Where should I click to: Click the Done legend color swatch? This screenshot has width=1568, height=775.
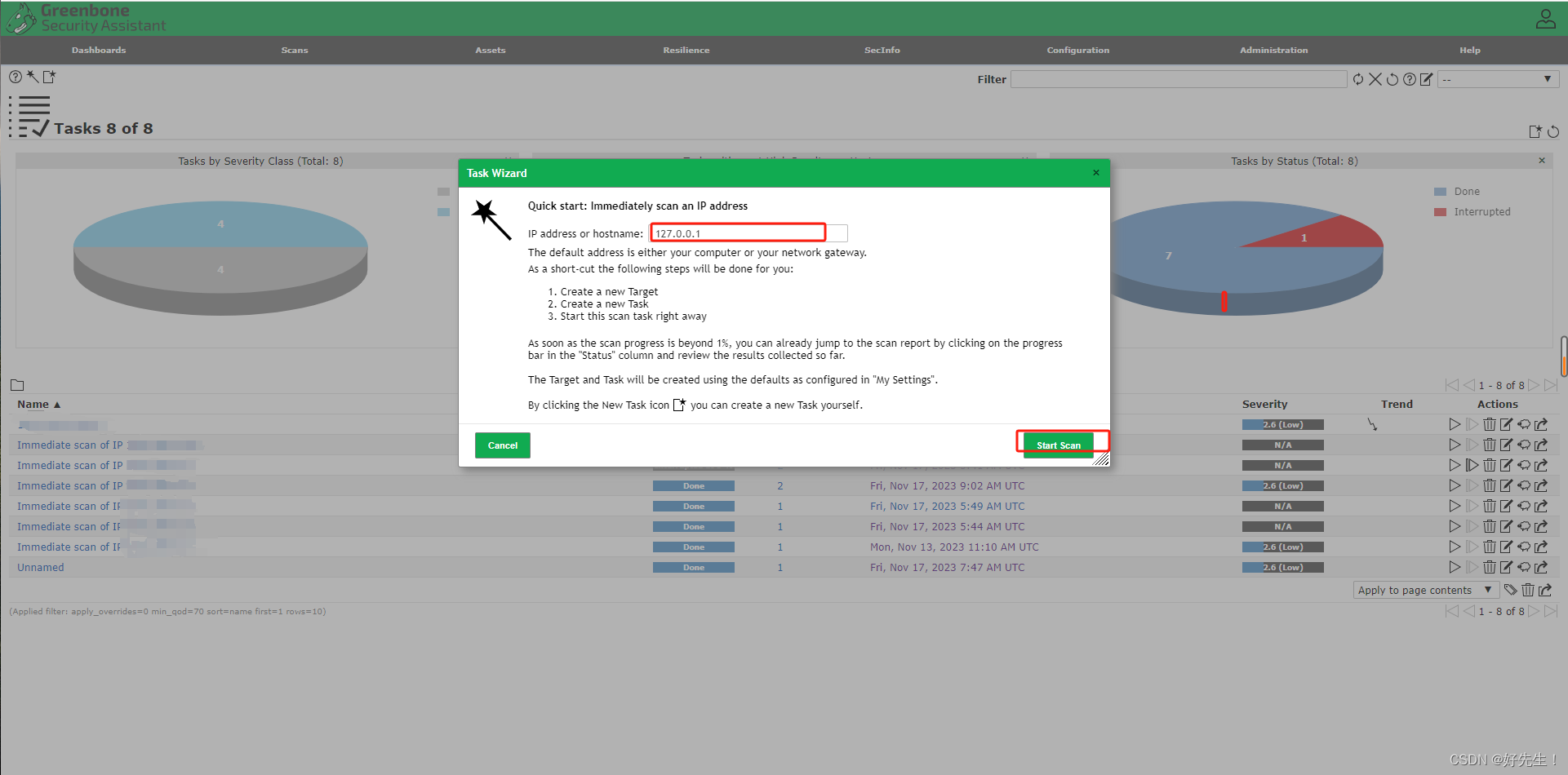tap(1441, 192)
